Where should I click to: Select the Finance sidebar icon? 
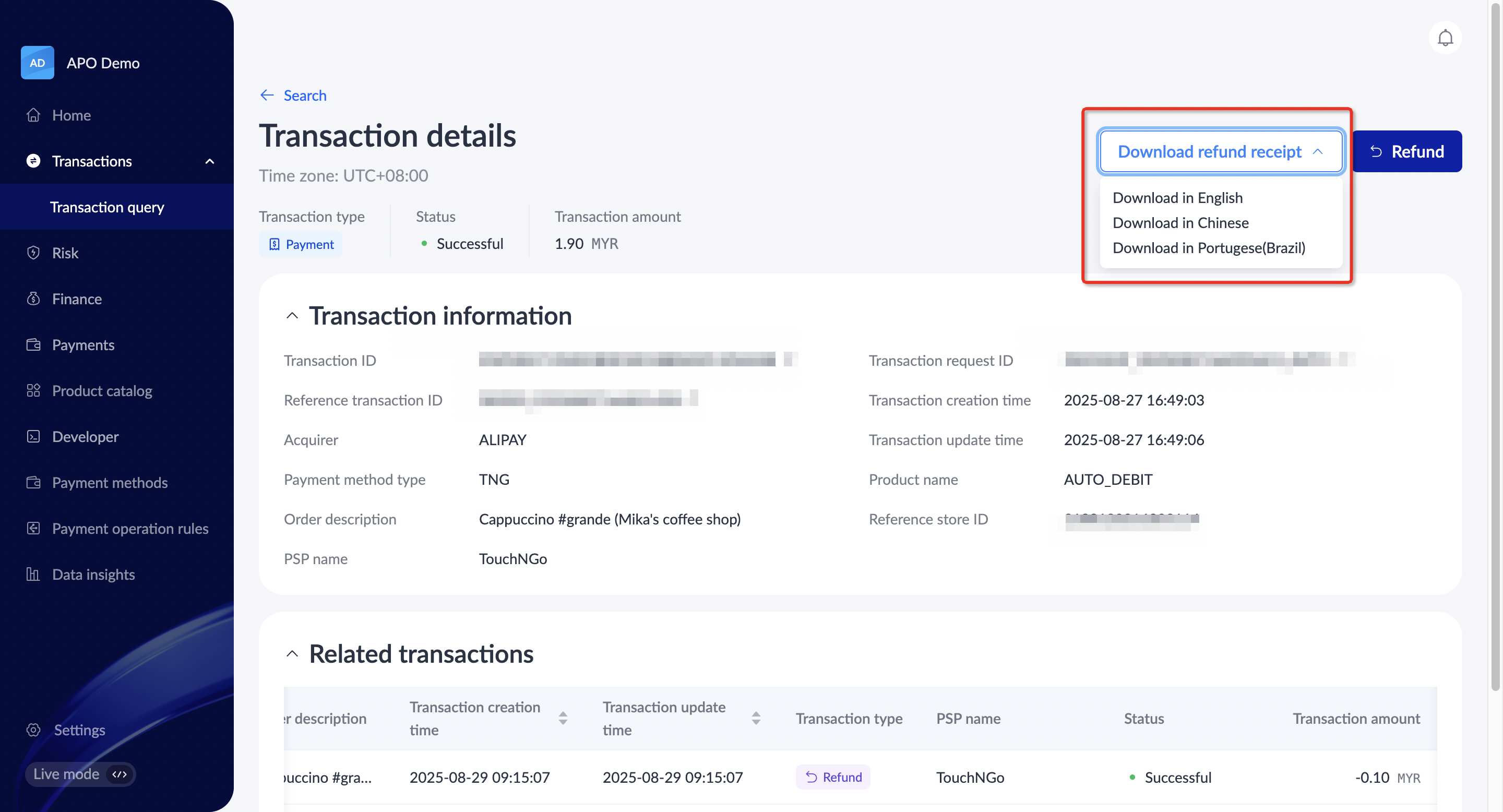33,298
